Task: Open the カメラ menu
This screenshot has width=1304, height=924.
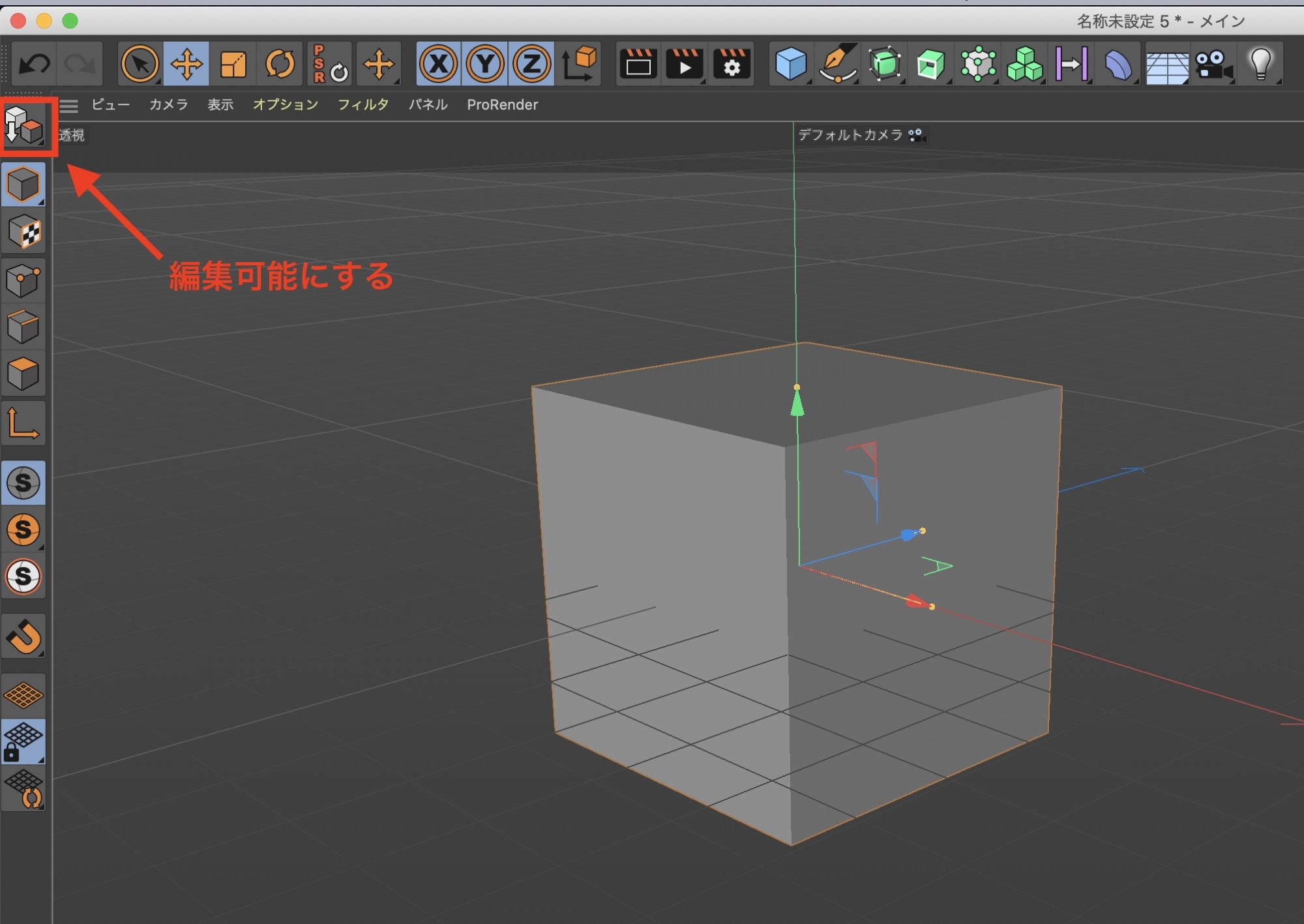Action: (x=168, y=104)
